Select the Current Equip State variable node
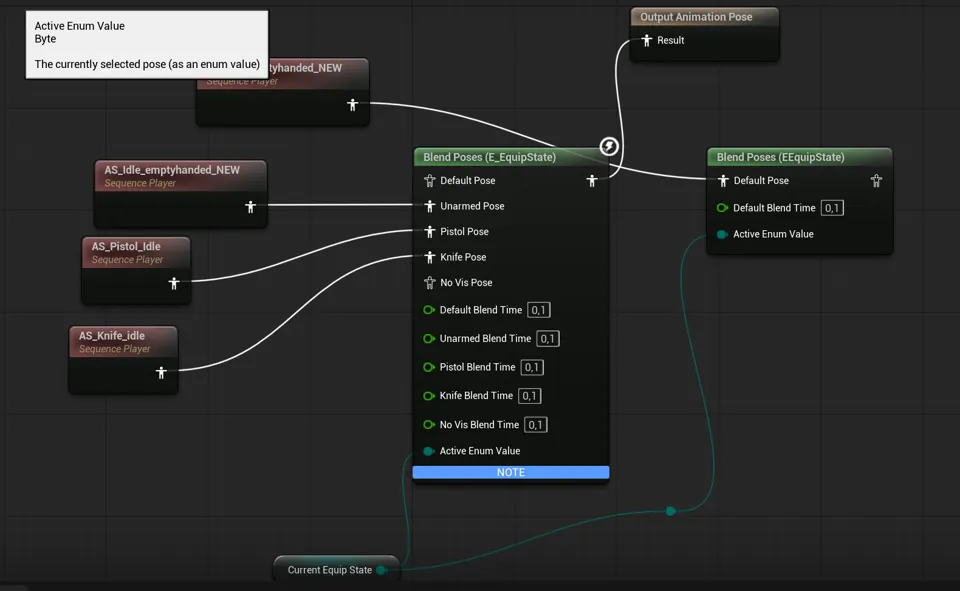The width and height of the screenshot is (960, 591). [x=336, y=570]
